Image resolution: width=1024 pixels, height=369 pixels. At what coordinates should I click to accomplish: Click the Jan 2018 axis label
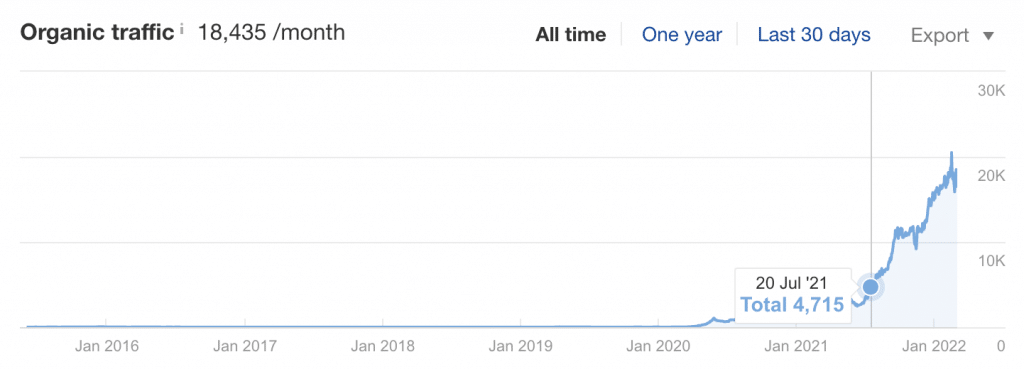[383, 345]
